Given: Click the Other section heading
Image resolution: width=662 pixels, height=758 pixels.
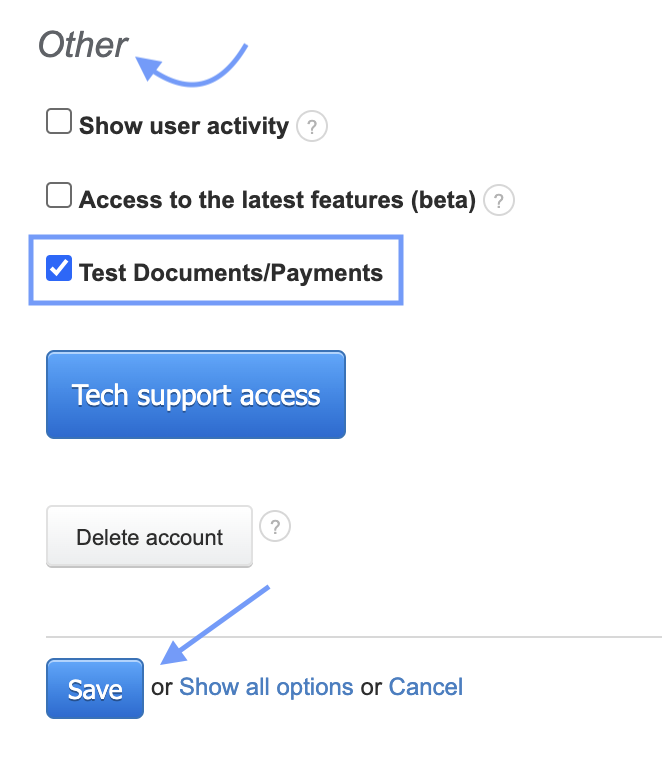Looking at the screenshot, I should coord(83,45).
